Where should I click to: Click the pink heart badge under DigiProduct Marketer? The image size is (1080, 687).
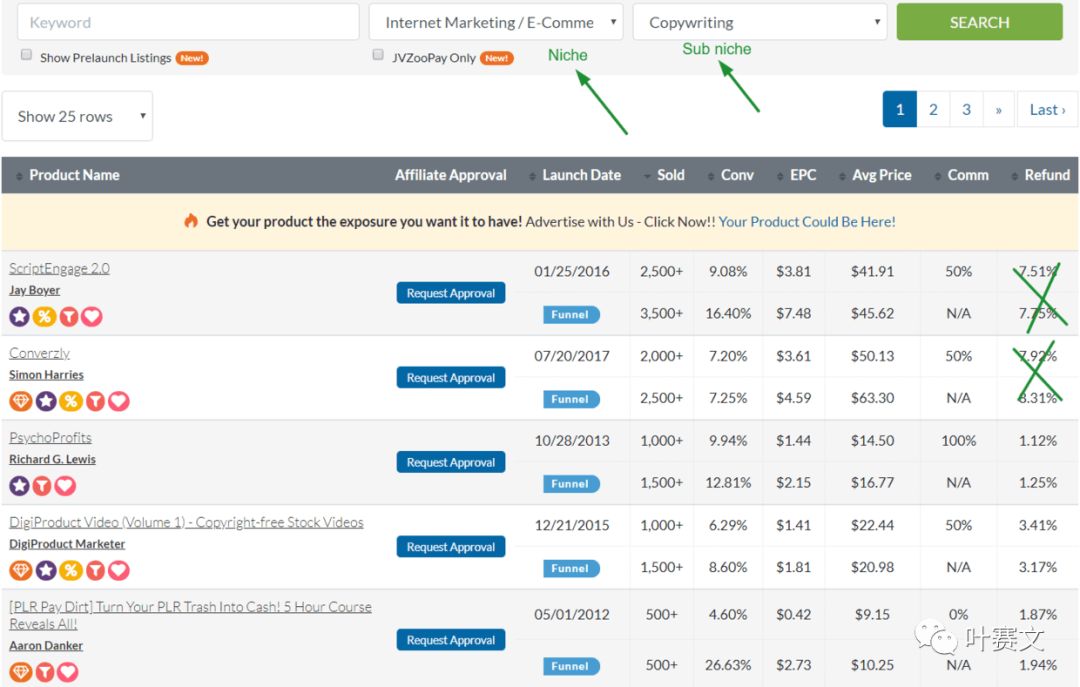click(118, 571)
